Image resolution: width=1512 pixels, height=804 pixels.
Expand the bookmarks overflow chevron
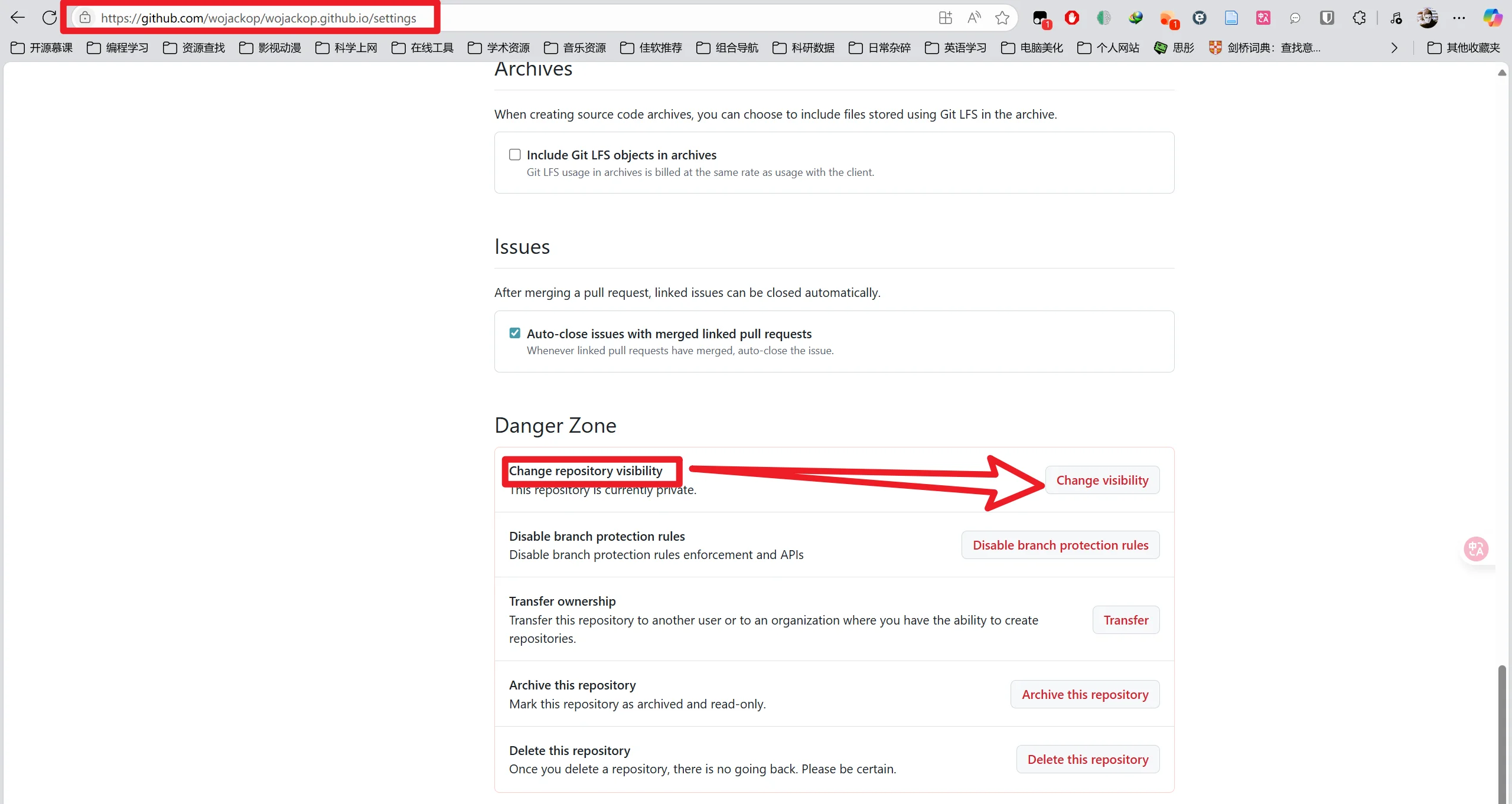[1394, 48]
